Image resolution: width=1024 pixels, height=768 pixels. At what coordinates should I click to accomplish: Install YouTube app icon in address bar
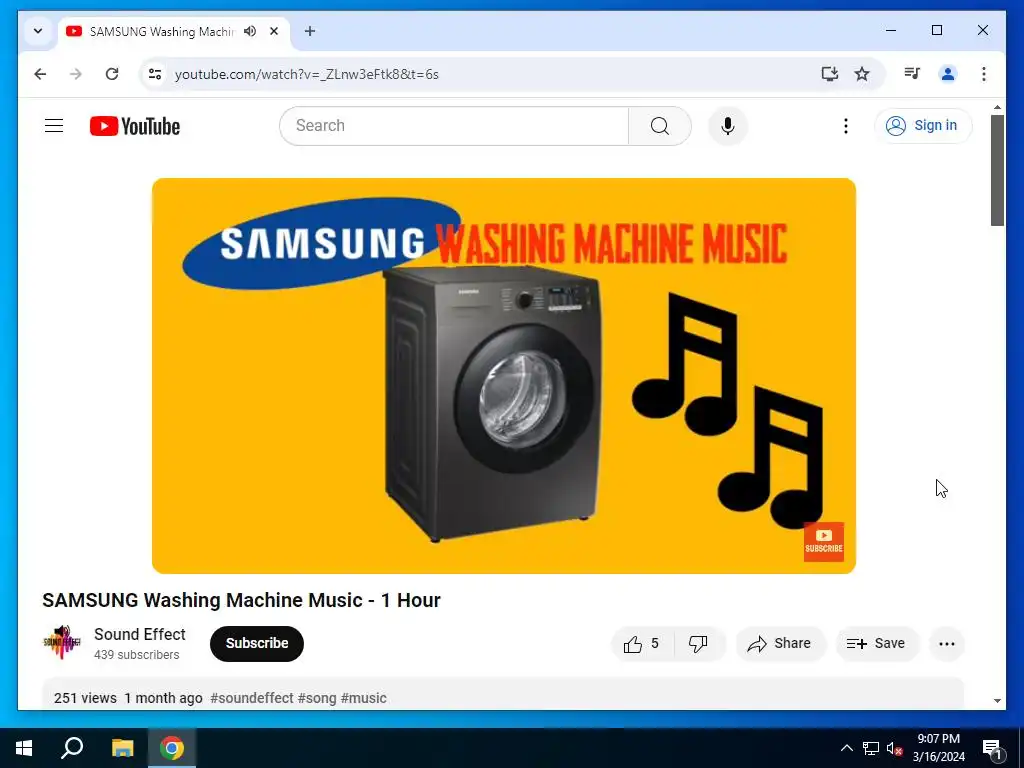[829, 74]
